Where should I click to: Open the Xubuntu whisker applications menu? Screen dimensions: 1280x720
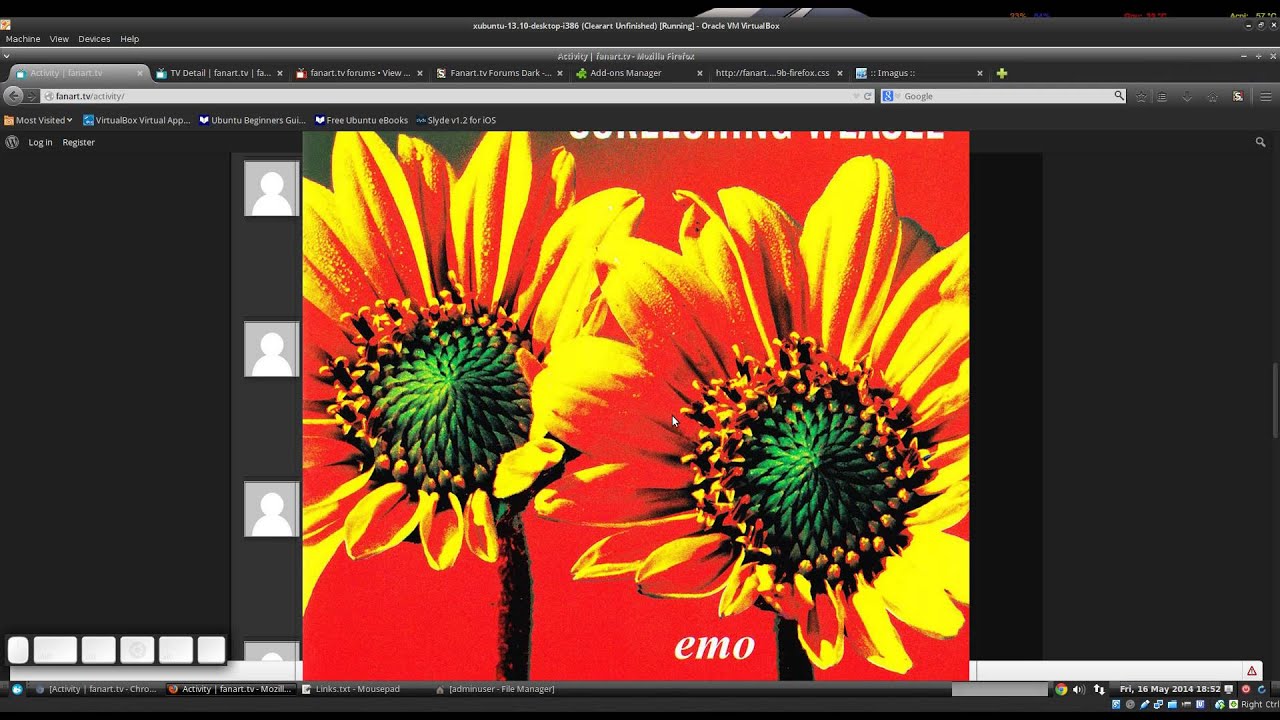click(17, 689)
